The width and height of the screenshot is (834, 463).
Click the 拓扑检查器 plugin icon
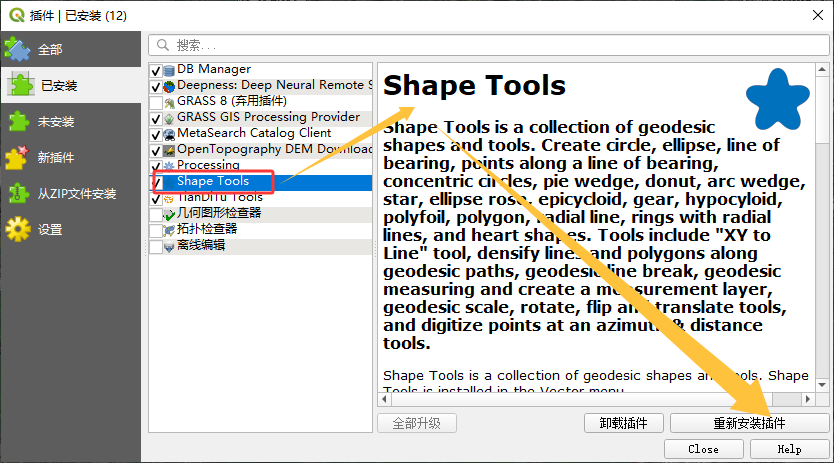coord(169,230)
